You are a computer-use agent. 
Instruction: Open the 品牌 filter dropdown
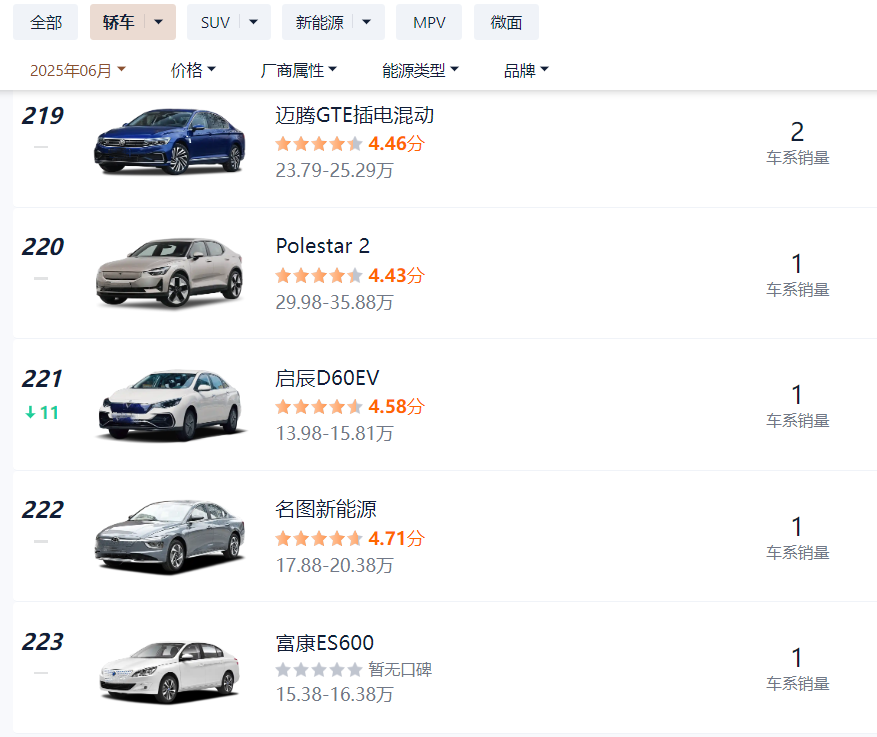pos(526,70)
